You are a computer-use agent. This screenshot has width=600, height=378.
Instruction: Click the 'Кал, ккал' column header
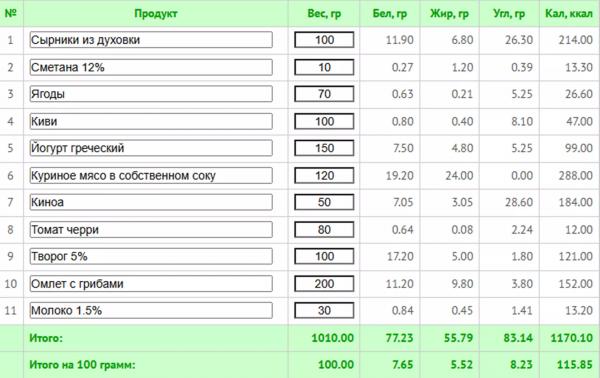tap(569, 14)
